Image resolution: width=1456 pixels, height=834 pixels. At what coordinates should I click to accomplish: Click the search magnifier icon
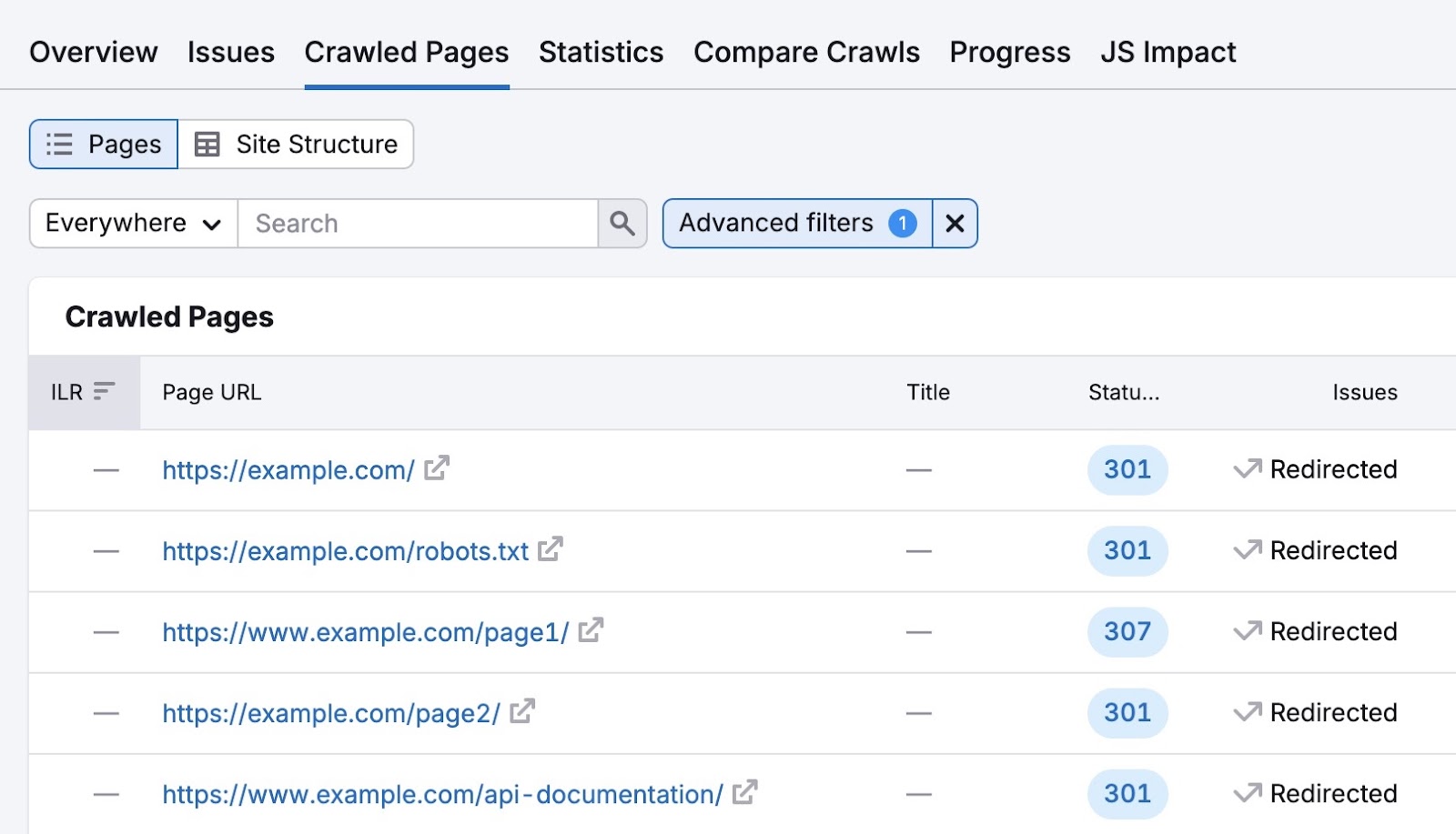pyautogui.click(x=622, y=223)
